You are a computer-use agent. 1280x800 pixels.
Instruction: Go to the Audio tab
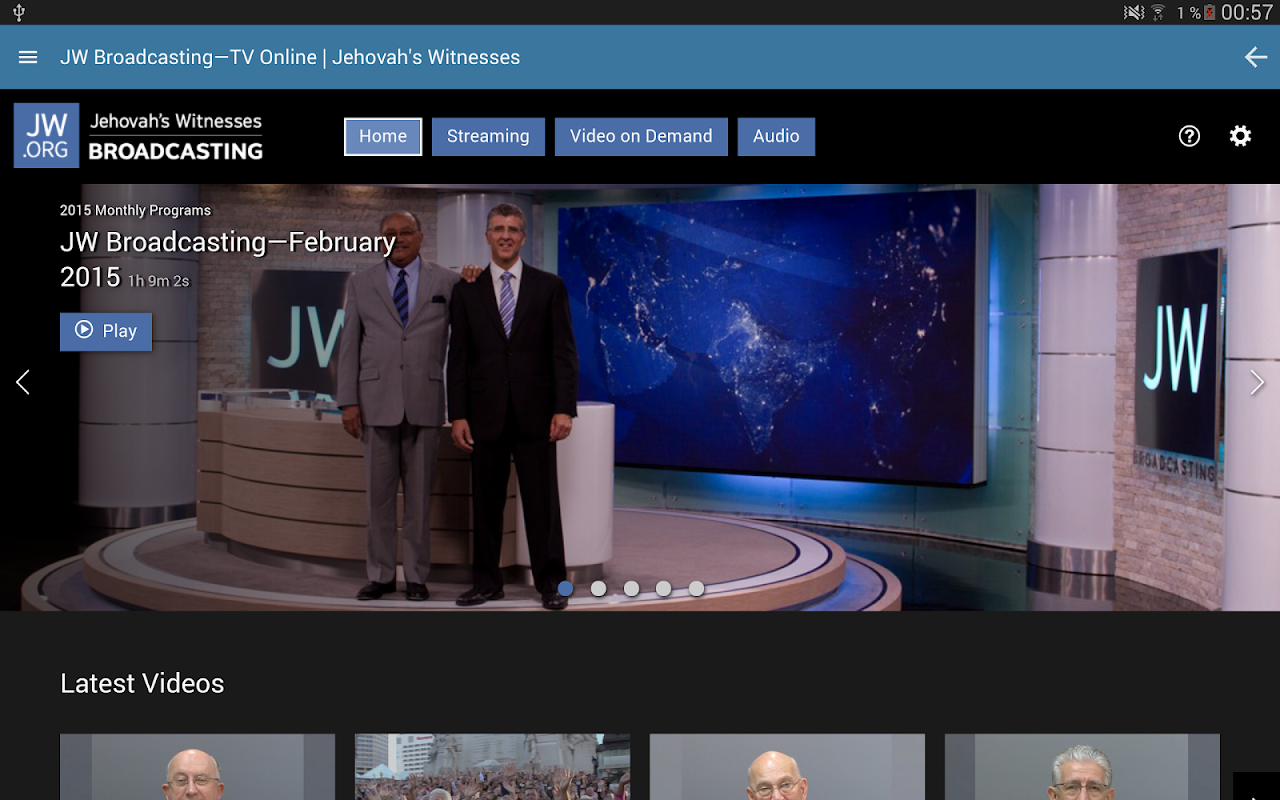pos(776,137)
